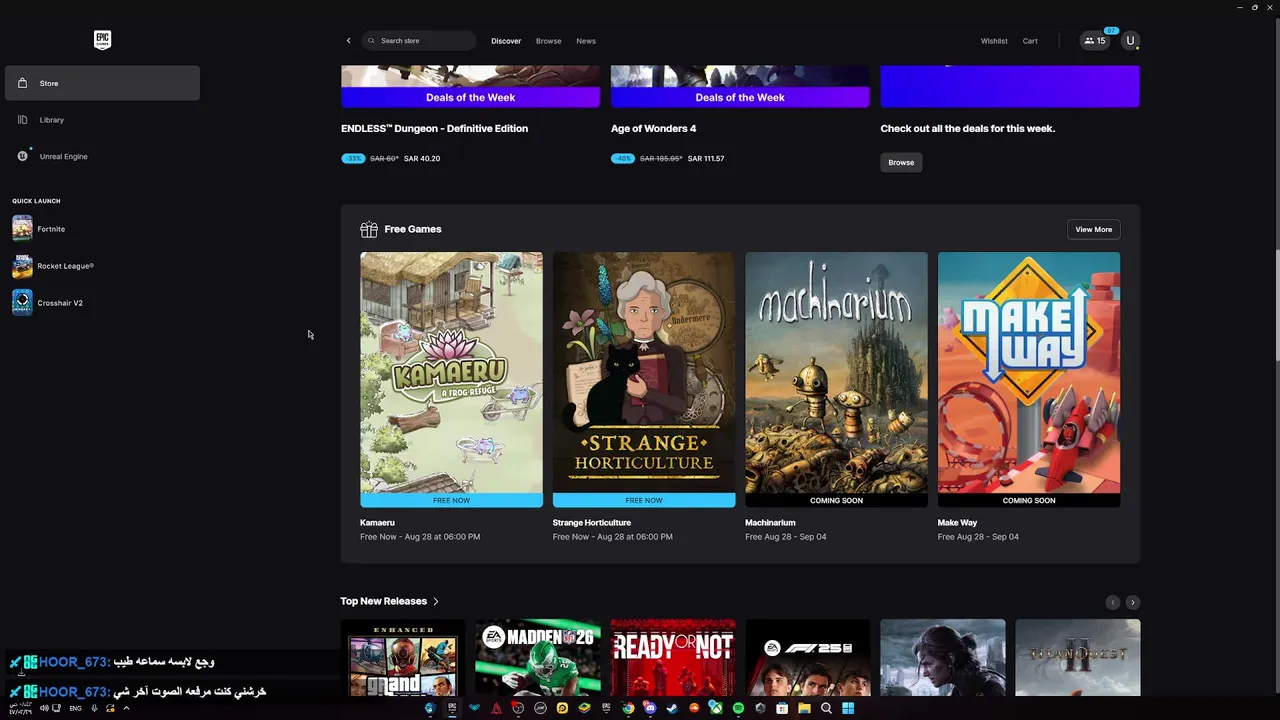
Task: Open the F1 25 new release tile
Action: point(808,657)
